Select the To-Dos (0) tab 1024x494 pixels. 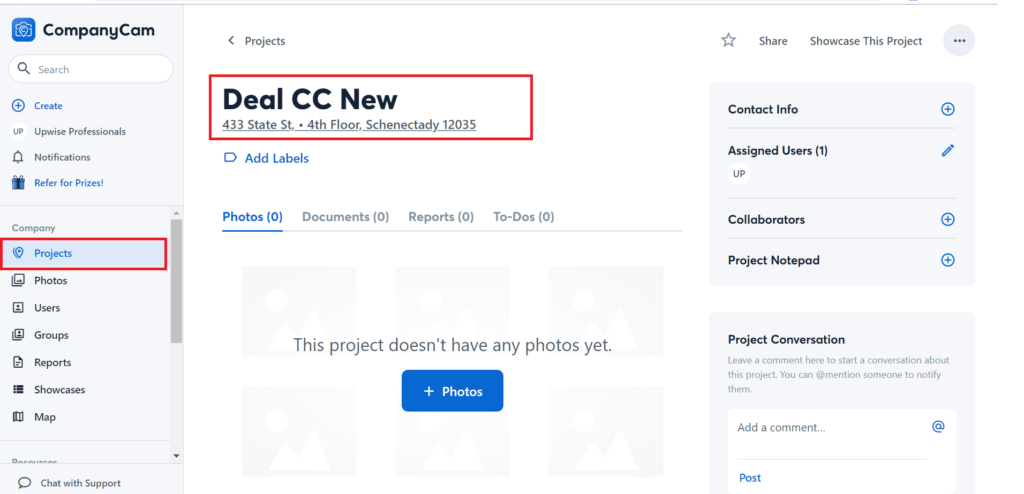pos(524,217)
